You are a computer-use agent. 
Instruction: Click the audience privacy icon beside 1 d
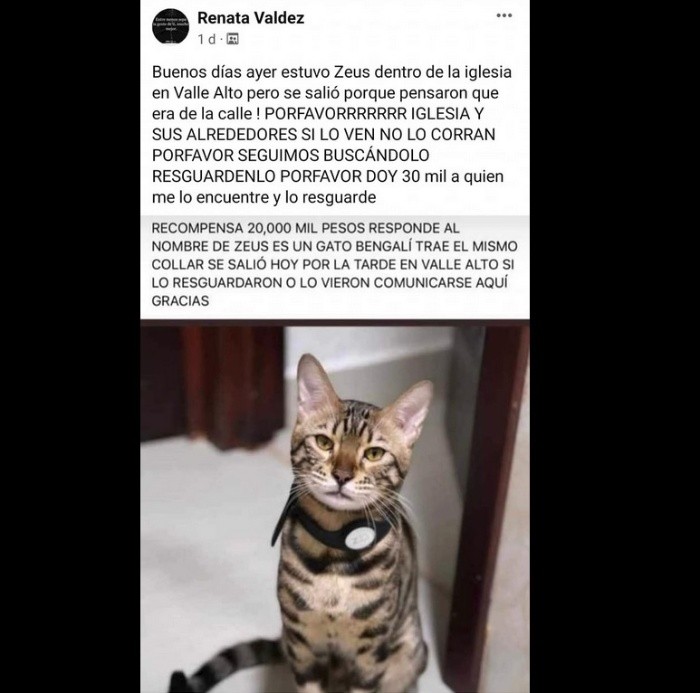(232, 39)
